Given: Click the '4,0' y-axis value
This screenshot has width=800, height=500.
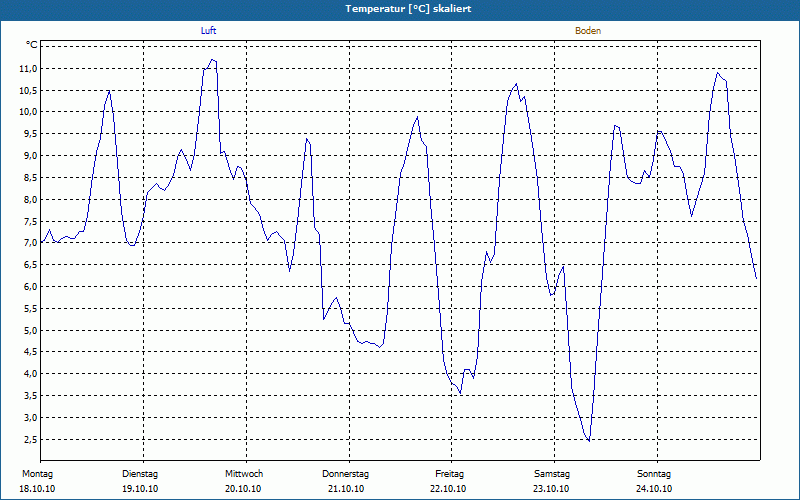Looking at the screenshot, I should (x=30, y=373).
